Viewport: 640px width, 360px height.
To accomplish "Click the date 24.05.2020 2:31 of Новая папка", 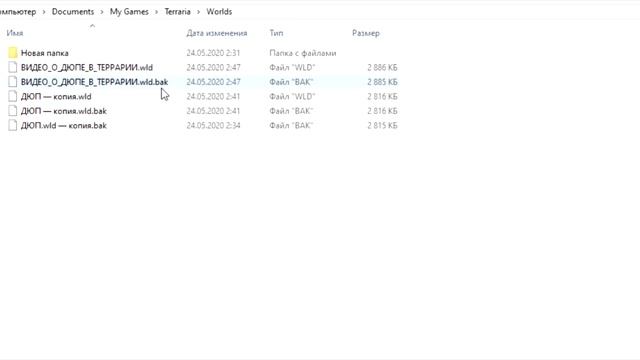I will [x=213, y=53].
